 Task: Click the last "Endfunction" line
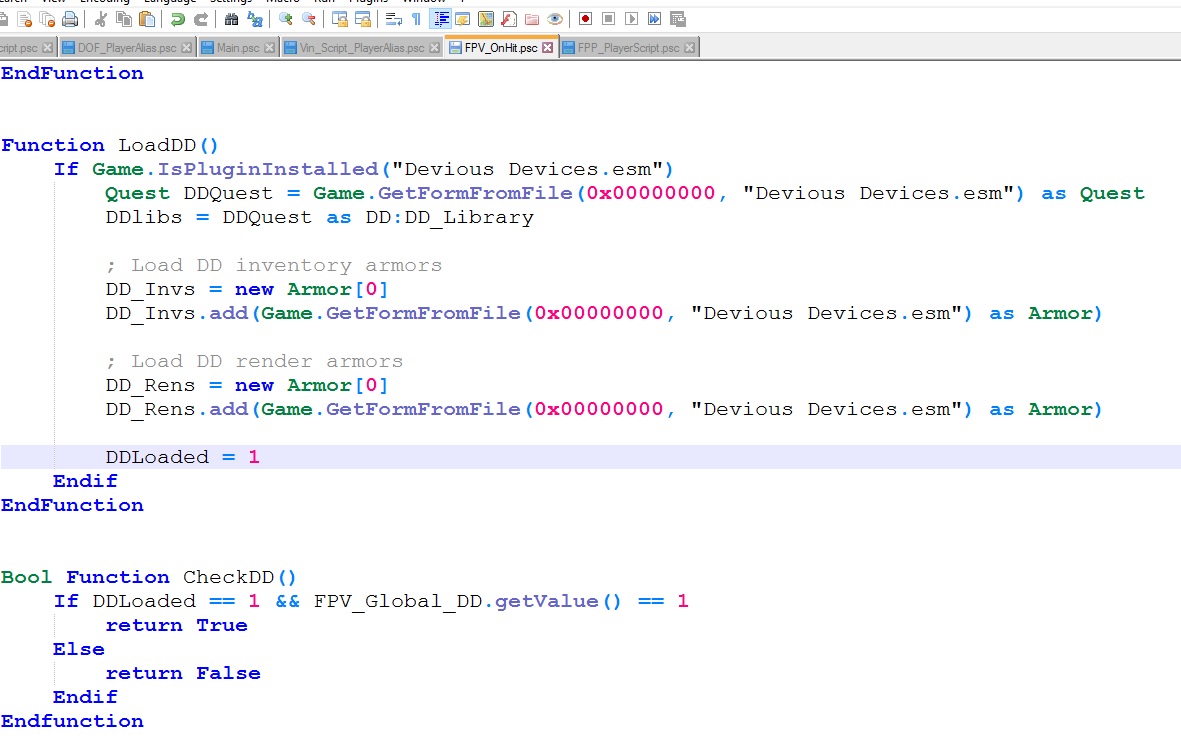(x=72, y=721)
